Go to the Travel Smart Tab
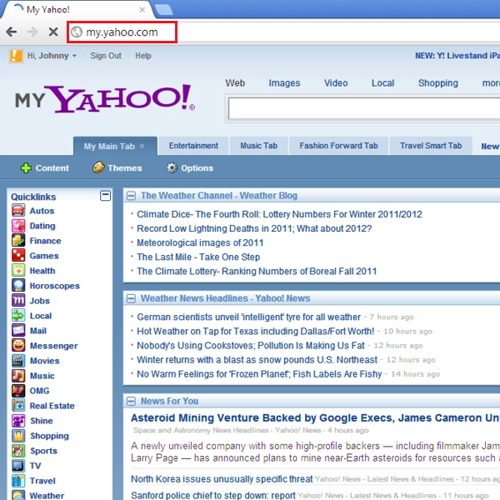500x500 pixels. [431, 146]
